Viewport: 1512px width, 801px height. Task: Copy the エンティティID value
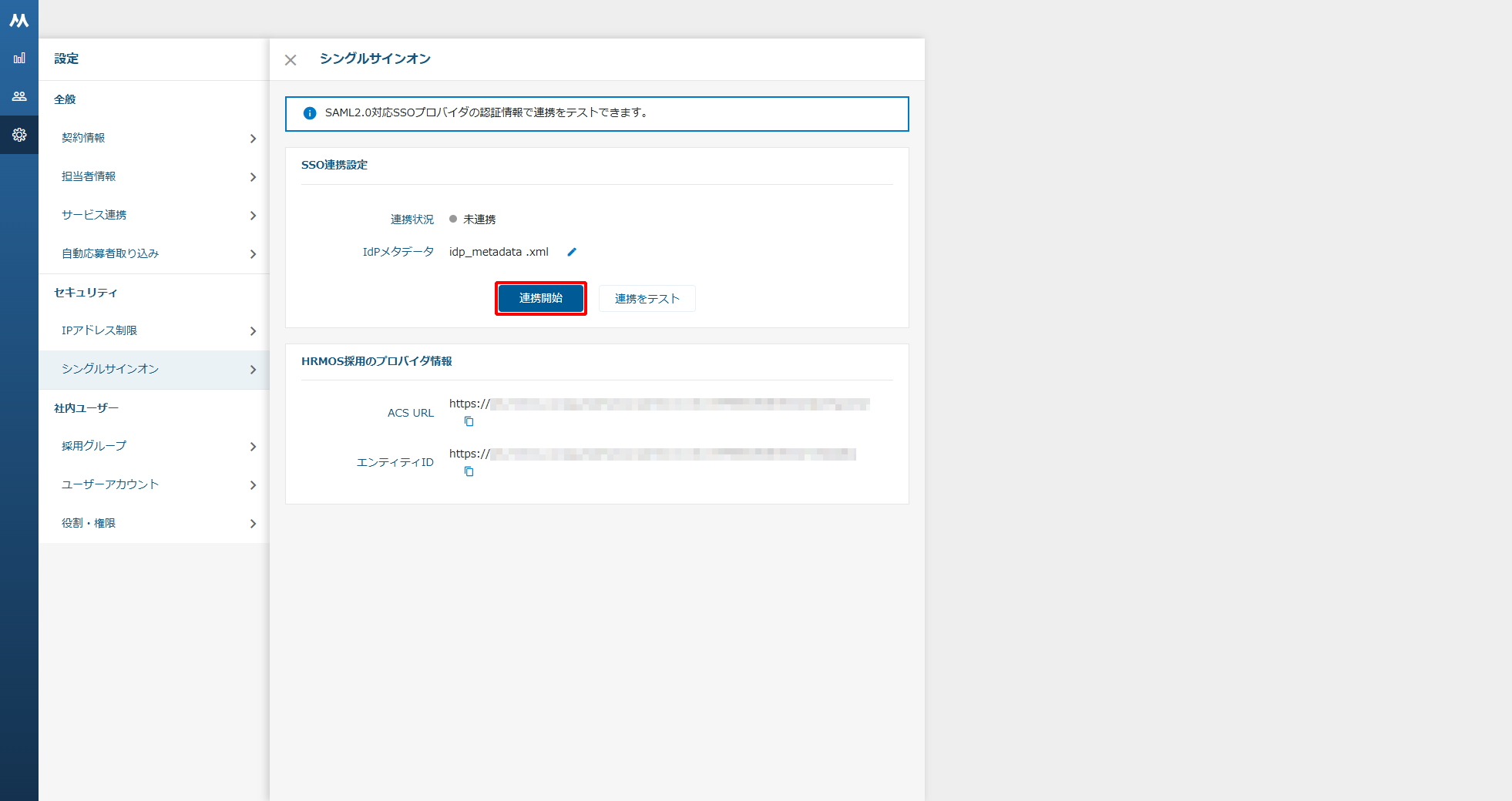(469, 471)
